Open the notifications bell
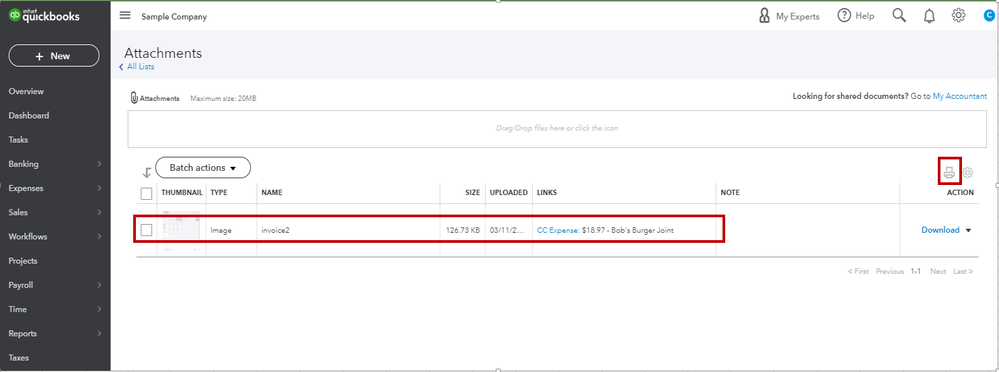This screenshot has height=372, width=999. pyautogui.click(x=929, y=17)
